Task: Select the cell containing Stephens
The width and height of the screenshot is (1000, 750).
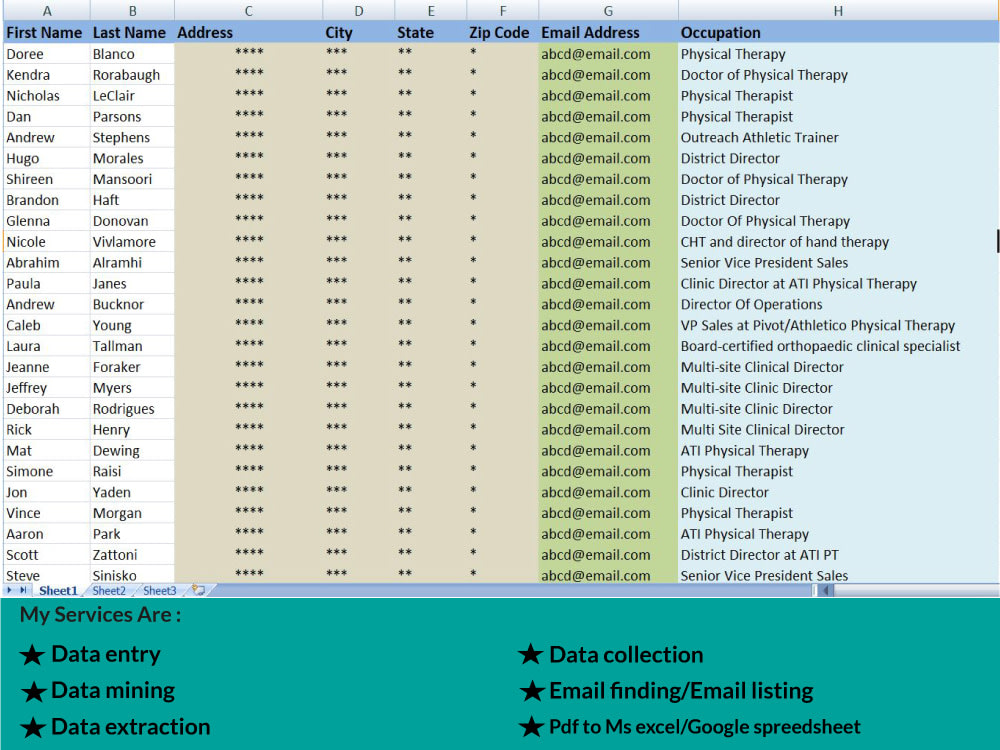Action: click(132, 137)
